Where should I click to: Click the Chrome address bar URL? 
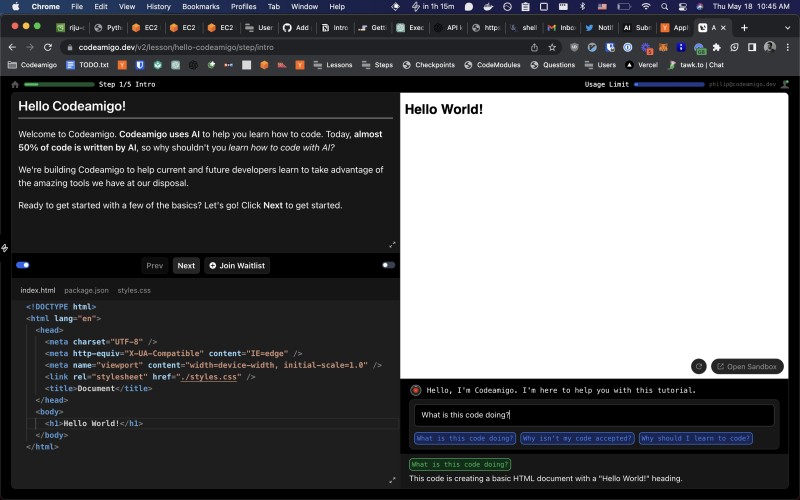[176, 47]
